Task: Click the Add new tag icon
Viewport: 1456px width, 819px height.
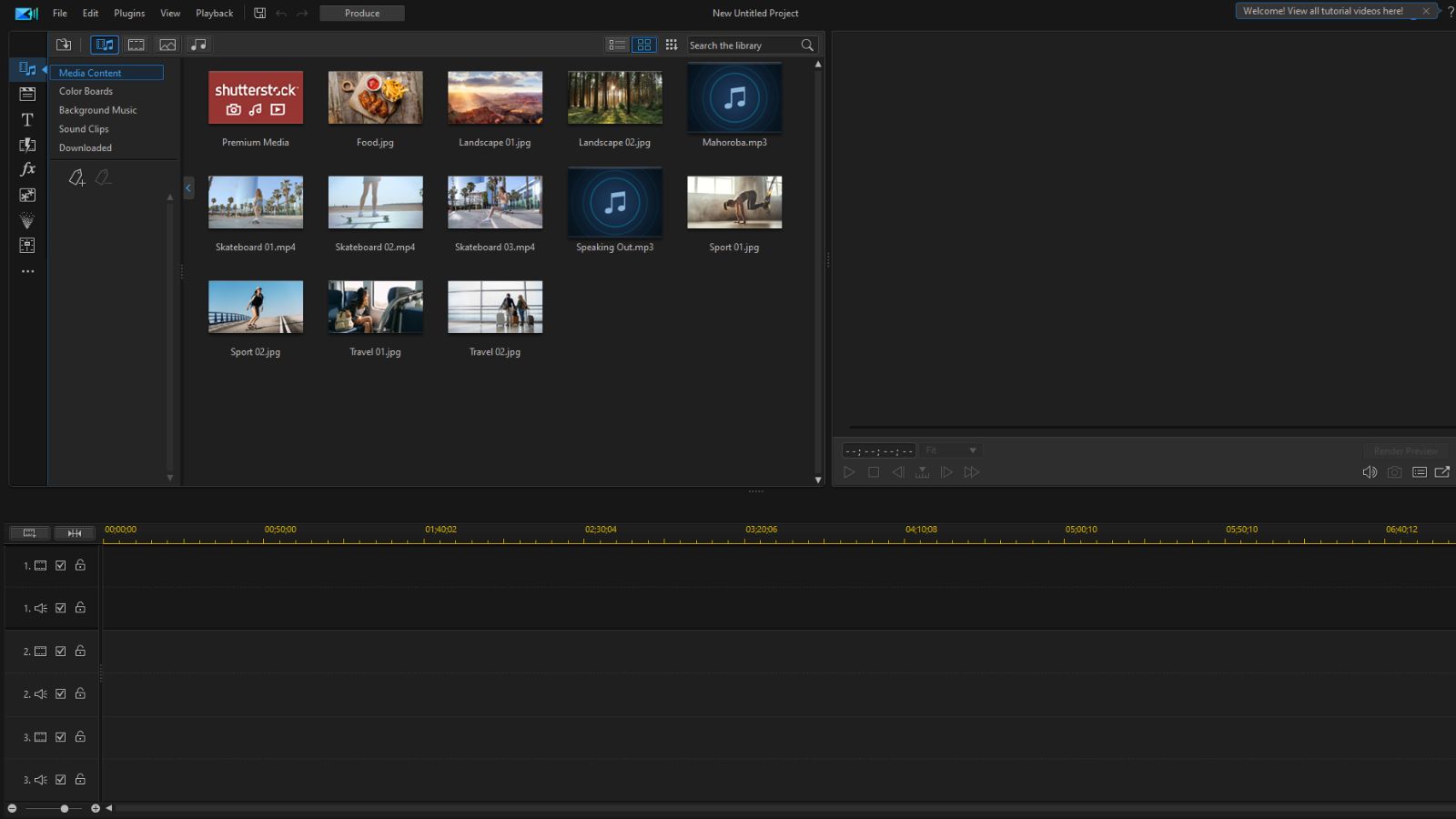Action: pos(76,178)
